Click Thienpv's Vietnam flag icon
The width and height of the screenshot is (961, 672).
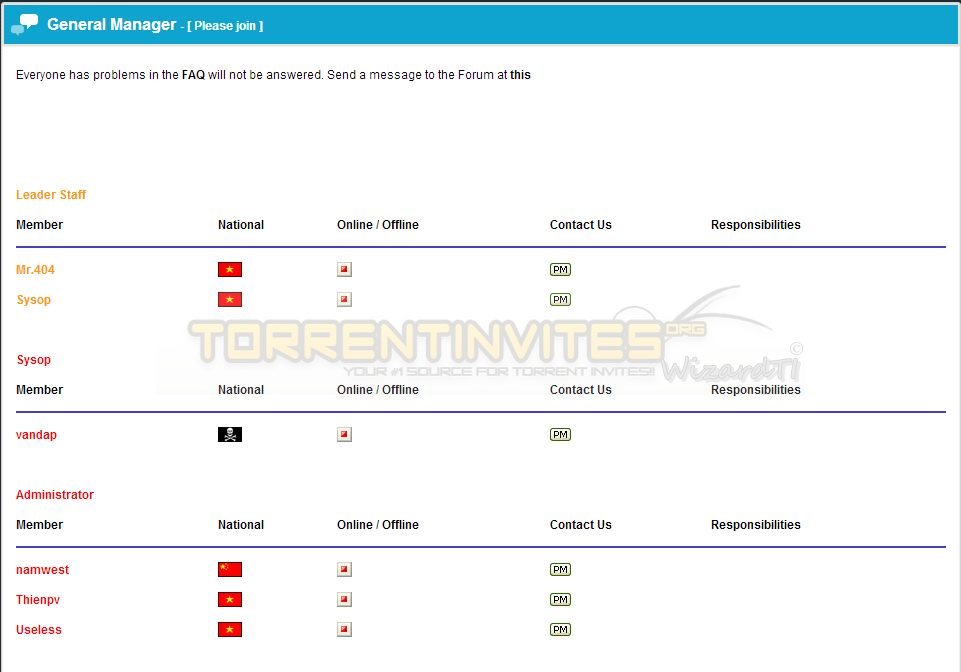[x=230, y=600]
